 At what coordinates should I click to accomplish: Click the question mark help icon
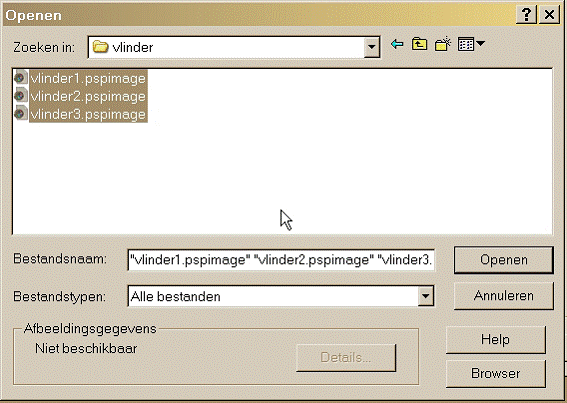[526, 15]
